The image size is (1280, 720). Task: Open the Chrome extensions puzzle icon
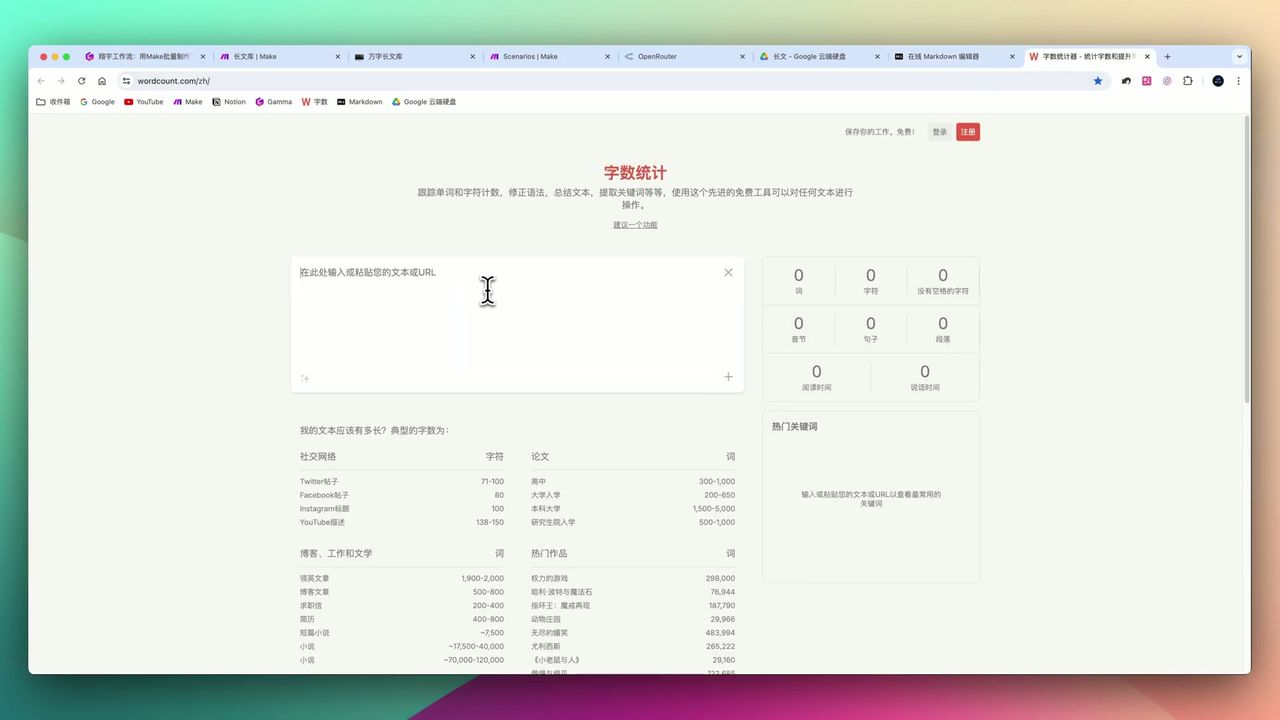pyautogui.click(x=1187, y=80)
